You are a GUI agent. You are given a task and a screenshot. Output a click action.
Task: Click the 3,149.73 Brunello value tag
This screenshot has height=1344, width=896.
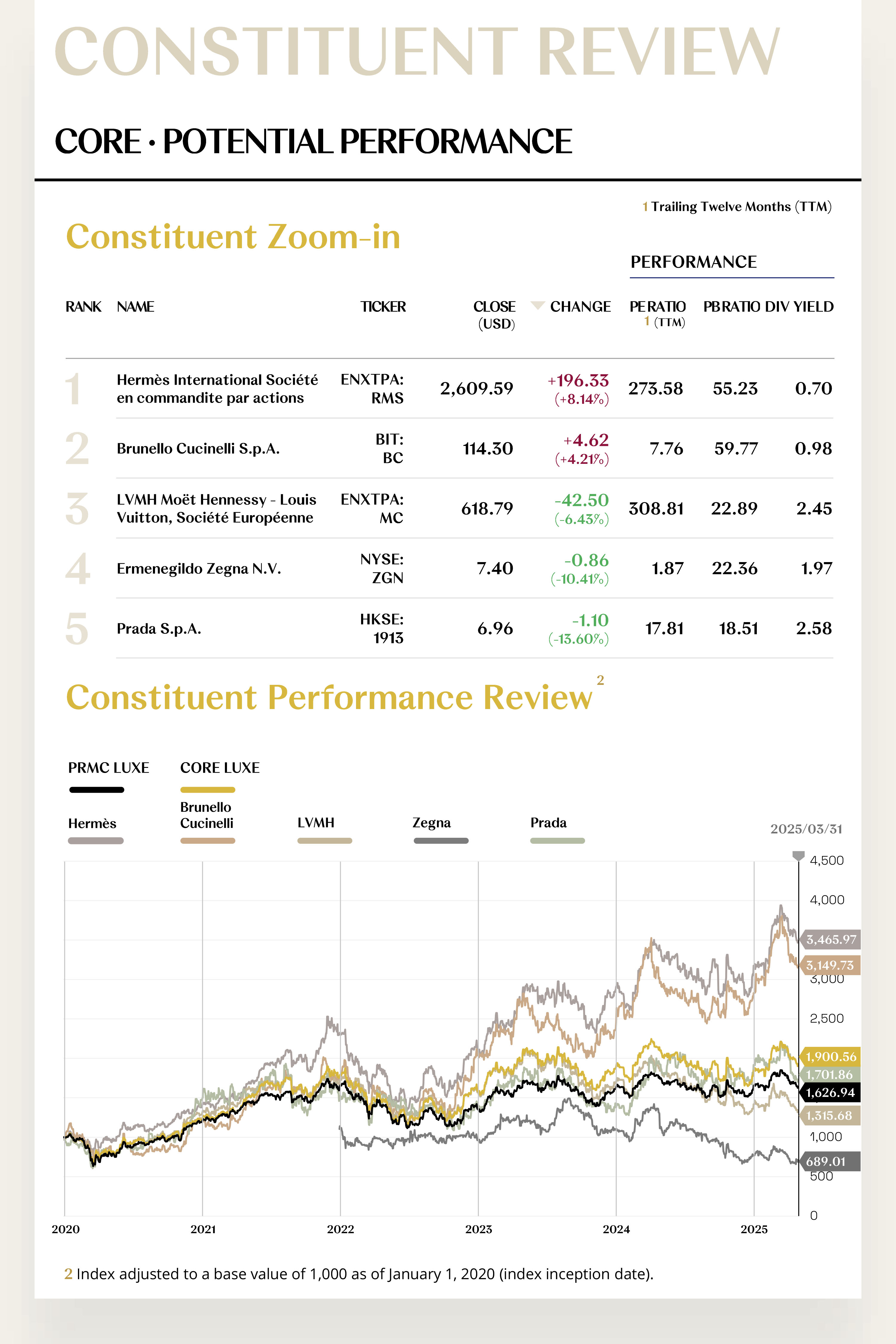pos(830,965)
